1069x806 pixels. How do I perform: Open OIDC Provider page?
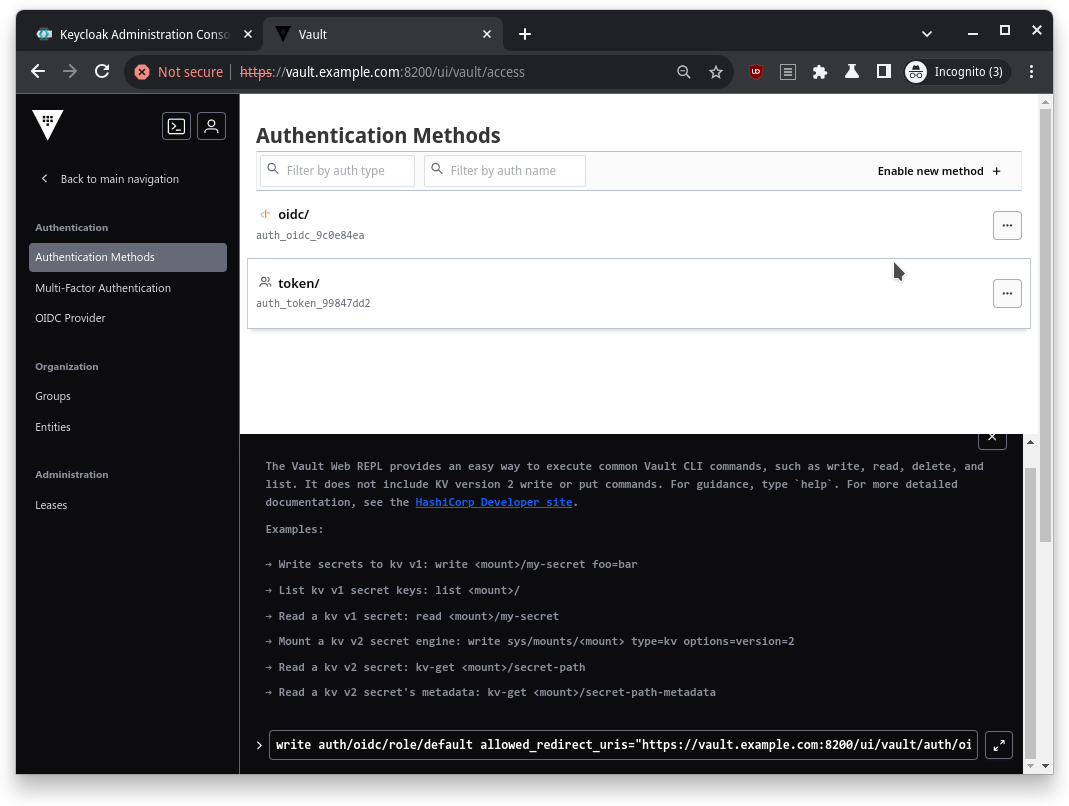coord(70,318)
